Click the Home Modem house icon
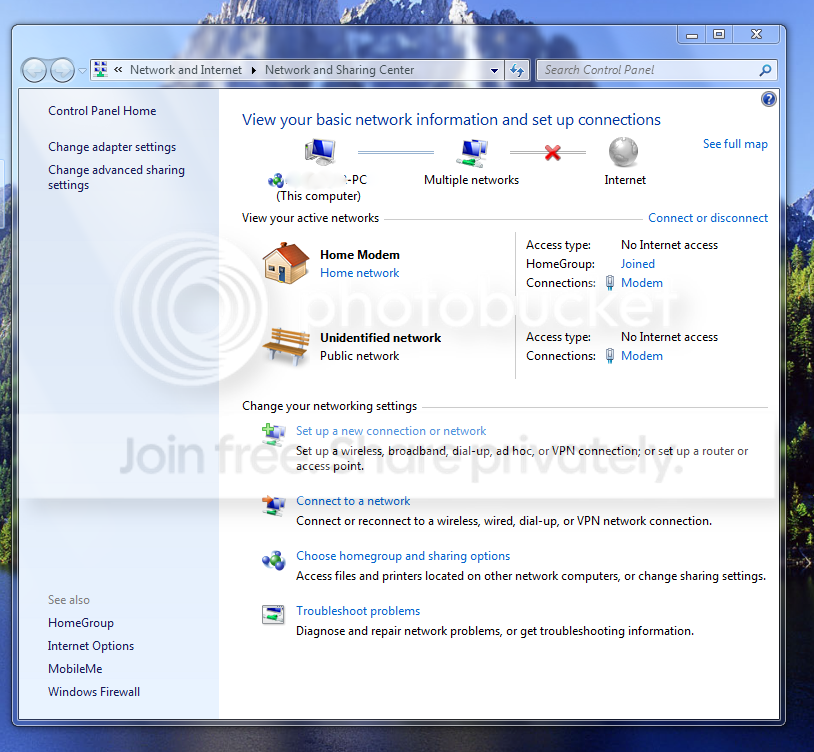Screen dimensions: 814x752 (x=286, y=263)
